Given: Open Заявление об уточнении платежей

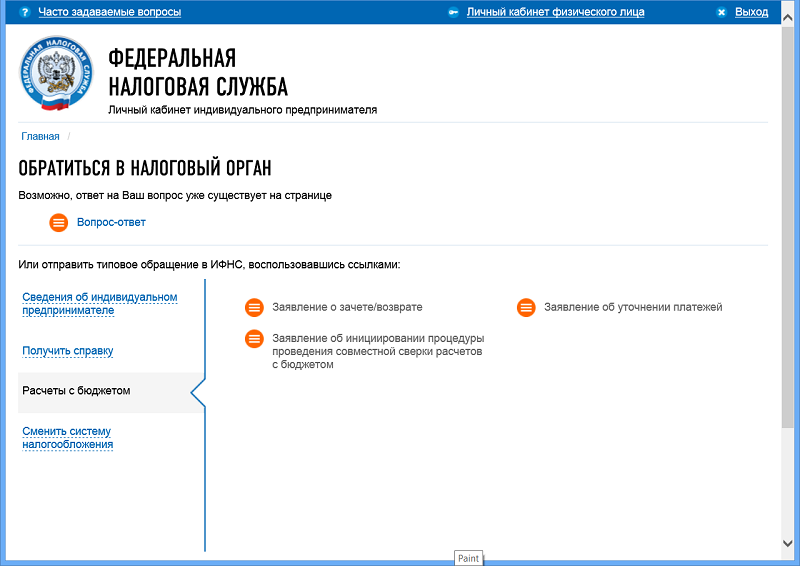Looking at the screenshot, I should click(x=633, y=307).
